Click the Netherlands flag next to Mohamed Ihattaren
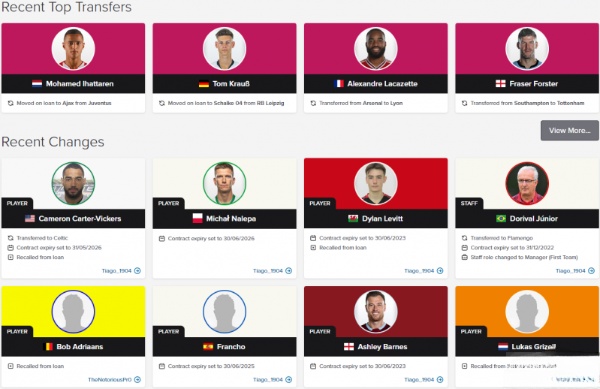Screen dimensions: 600x389 [x=37, y=84]
